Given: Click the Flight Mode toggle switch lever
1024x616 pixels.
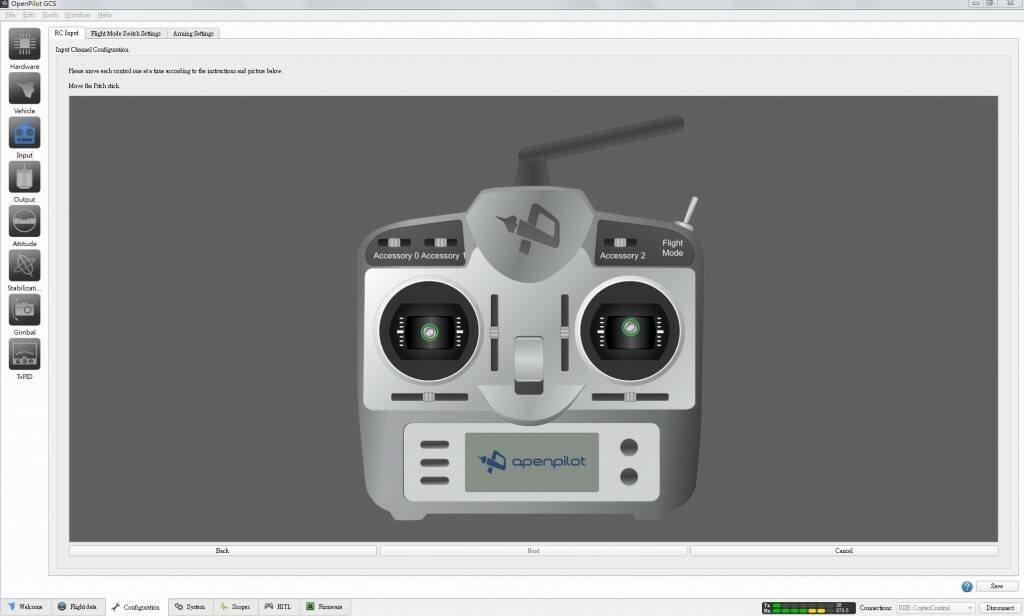Looking at the screenshot, I should (688, 213).
